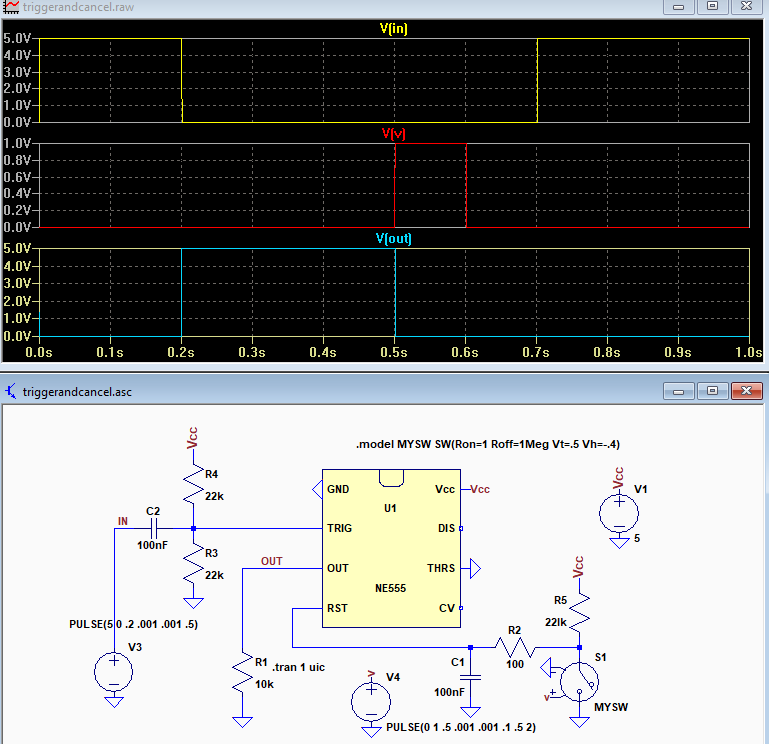Click the CV pin label on U1

tap(447, 608)
